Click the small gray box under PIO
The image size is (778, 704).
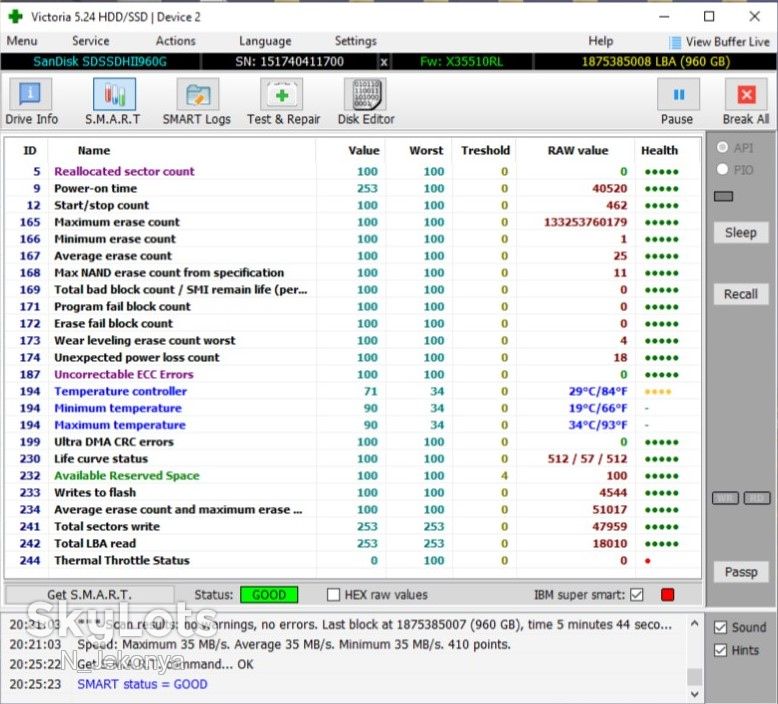pyautogui.click(x=723, y=196)
